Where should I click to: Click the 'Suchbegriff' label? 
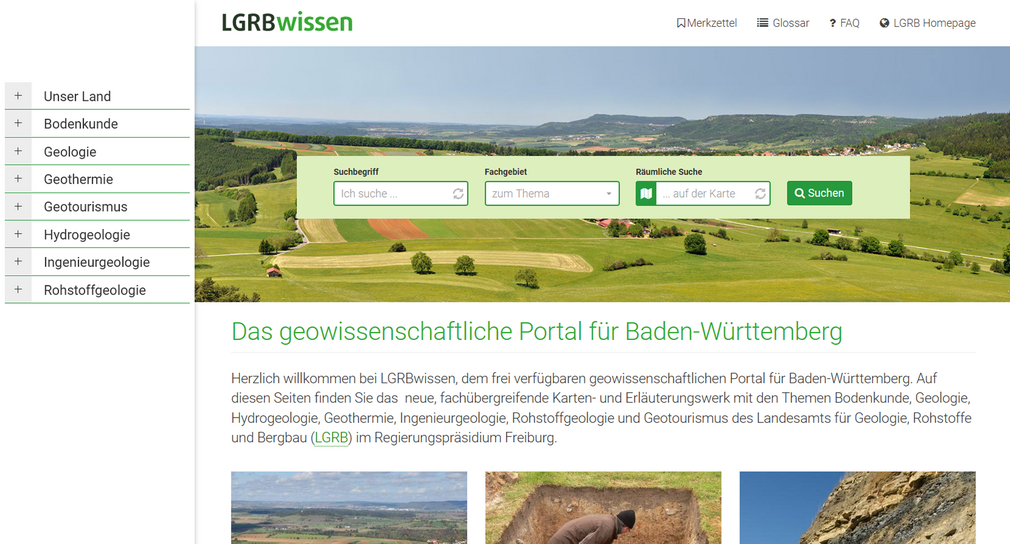click(x=356, y=172)
